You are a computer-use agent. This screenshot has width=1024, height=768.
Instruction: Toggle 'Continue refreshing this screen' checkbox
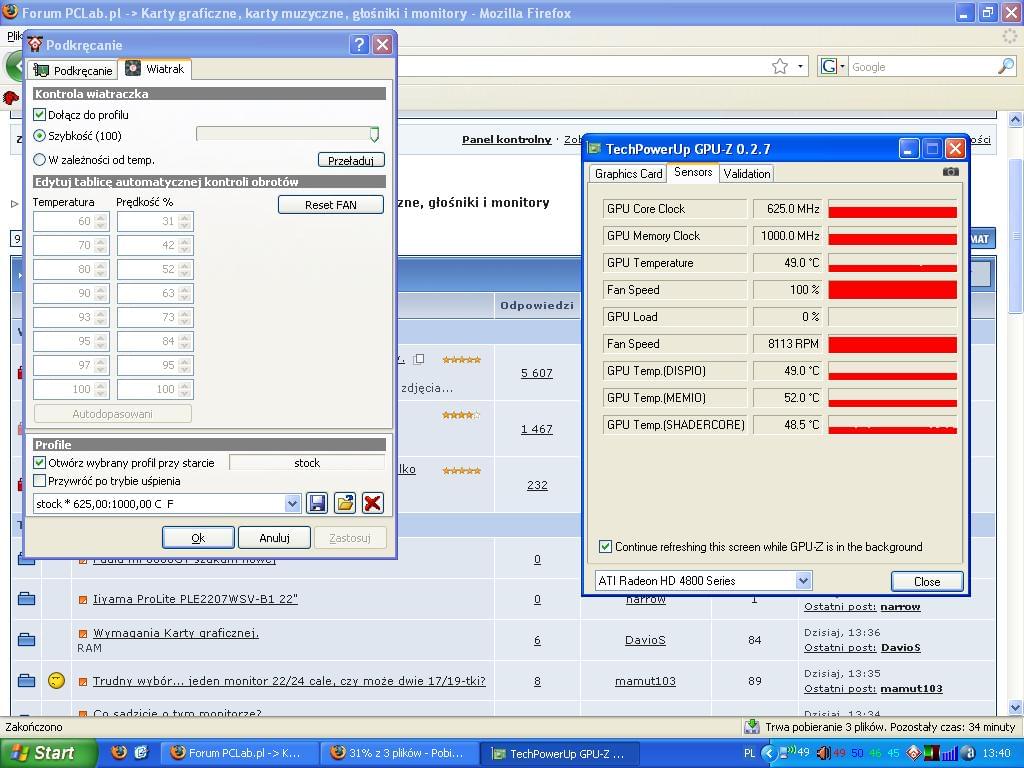pyautogui.click(x=605, y=547)
